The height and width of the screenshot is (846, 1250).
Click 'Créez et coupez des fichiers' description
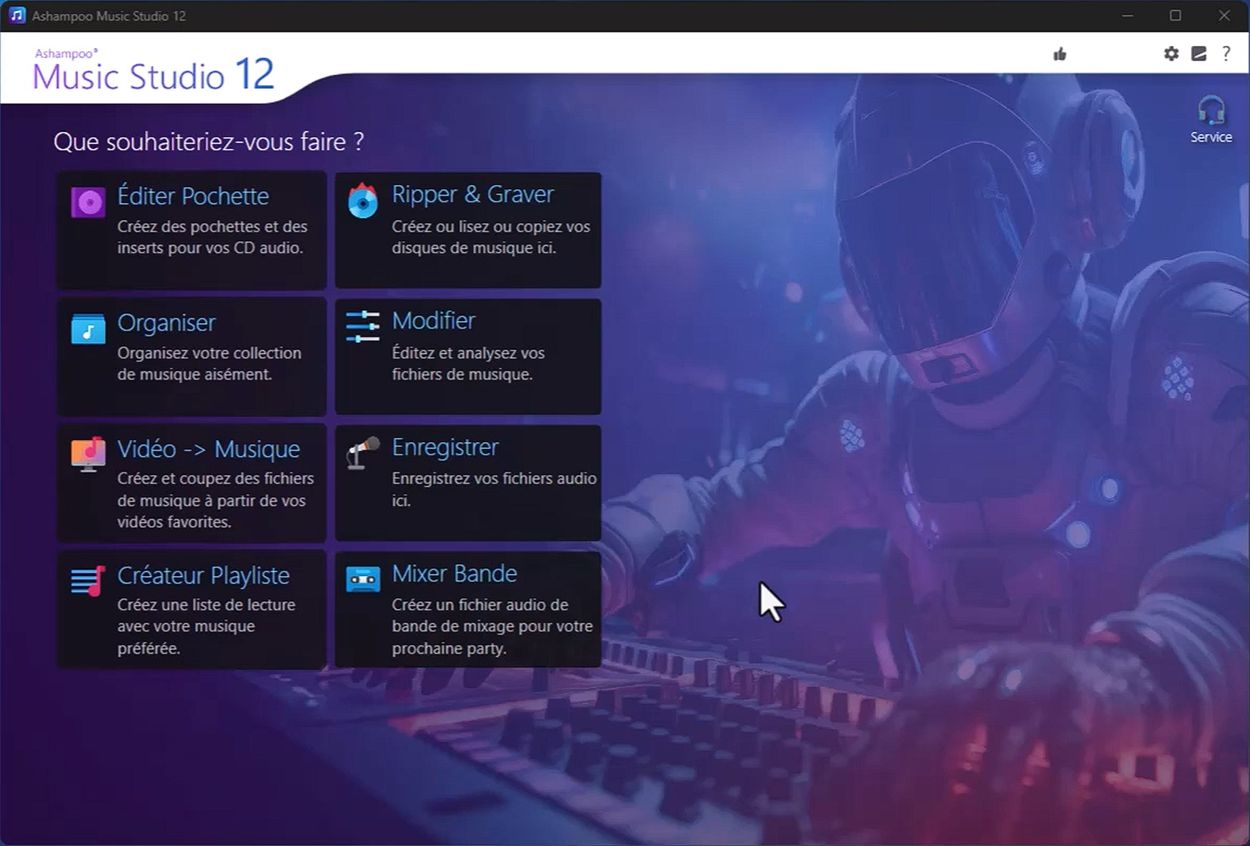click(x=215, y=500)
